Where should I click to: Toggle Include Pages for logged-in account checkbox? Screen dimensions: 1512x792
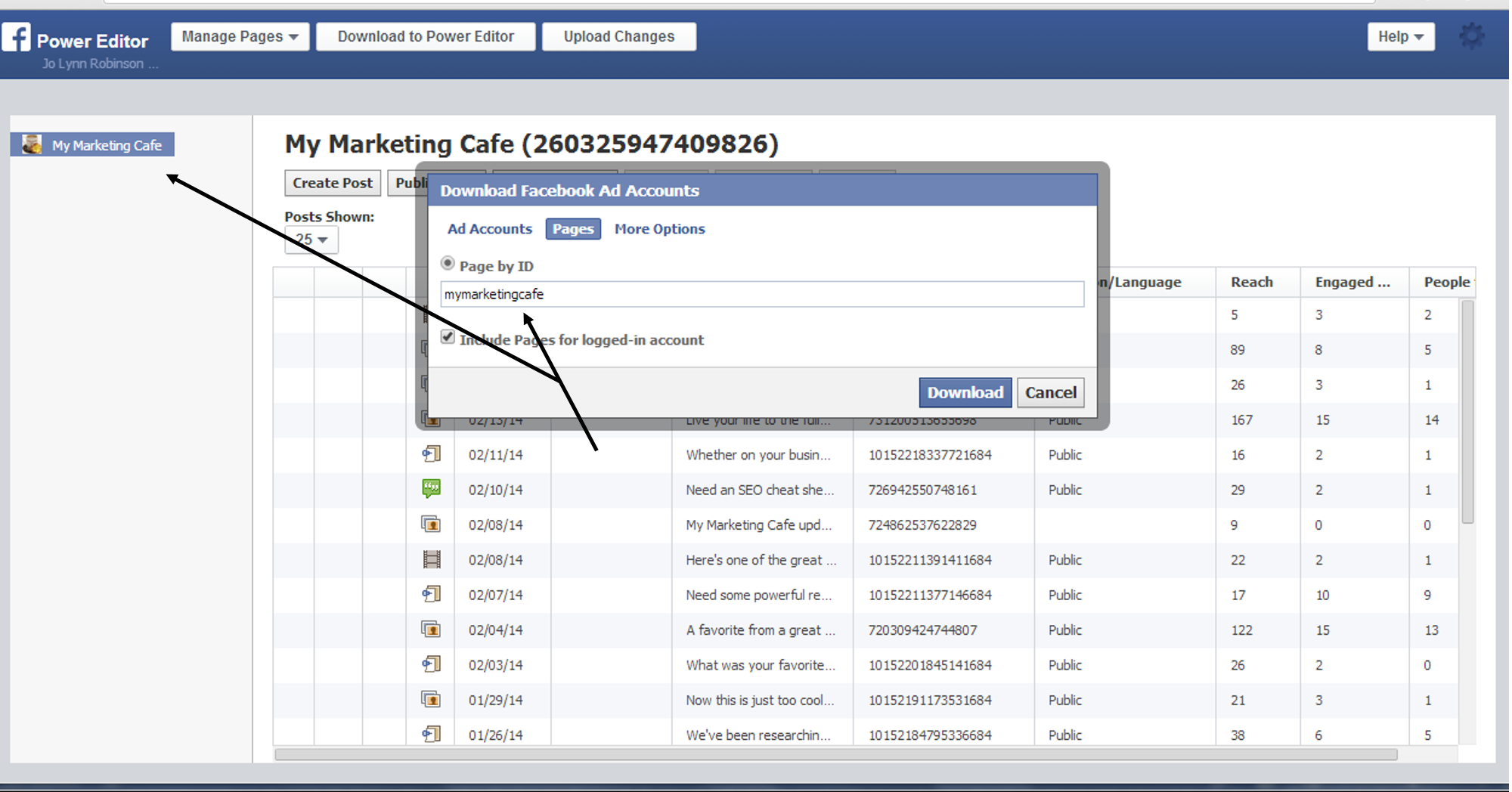point(448,337)
